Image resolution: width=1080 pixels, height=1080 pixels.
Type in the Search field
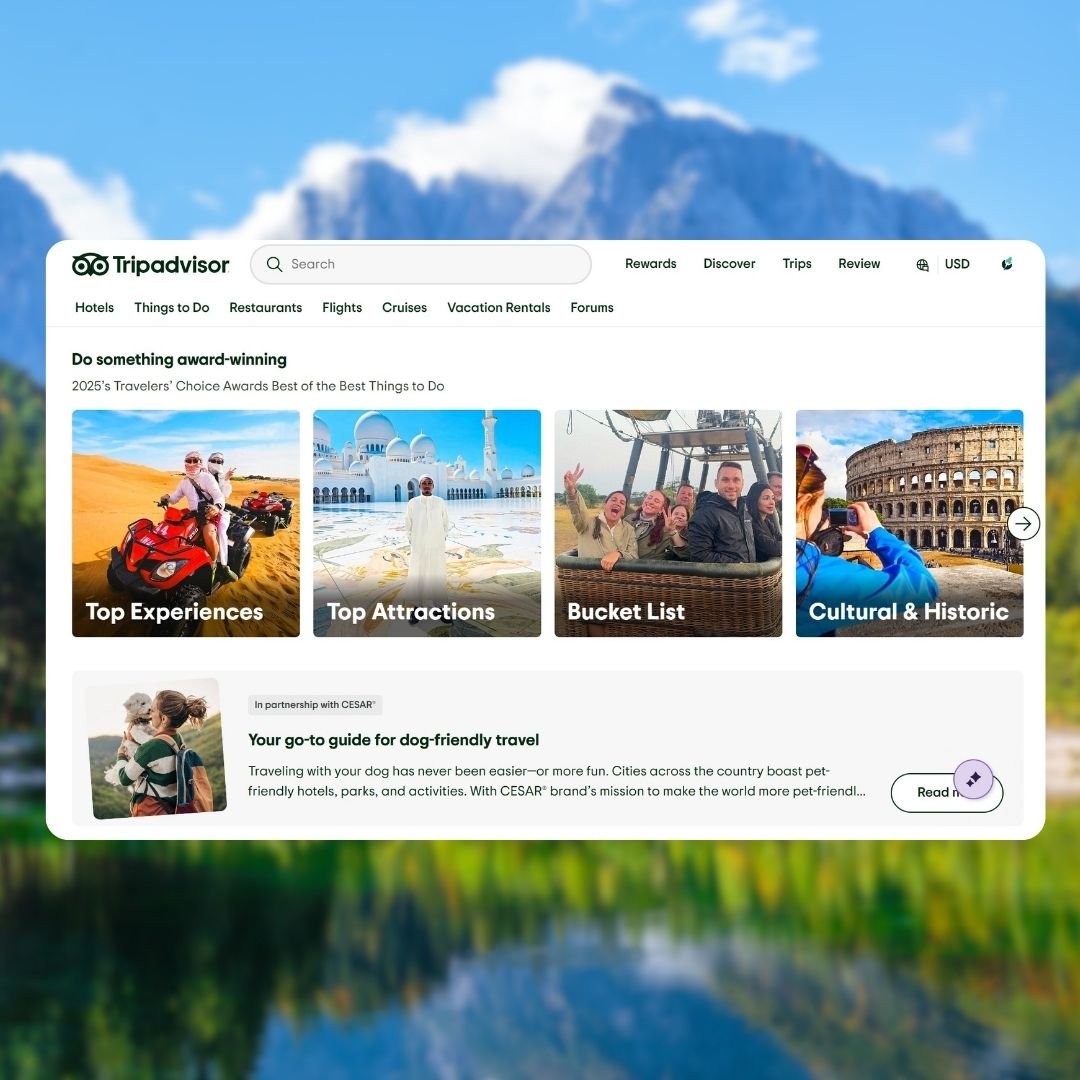tap(430, 265)
